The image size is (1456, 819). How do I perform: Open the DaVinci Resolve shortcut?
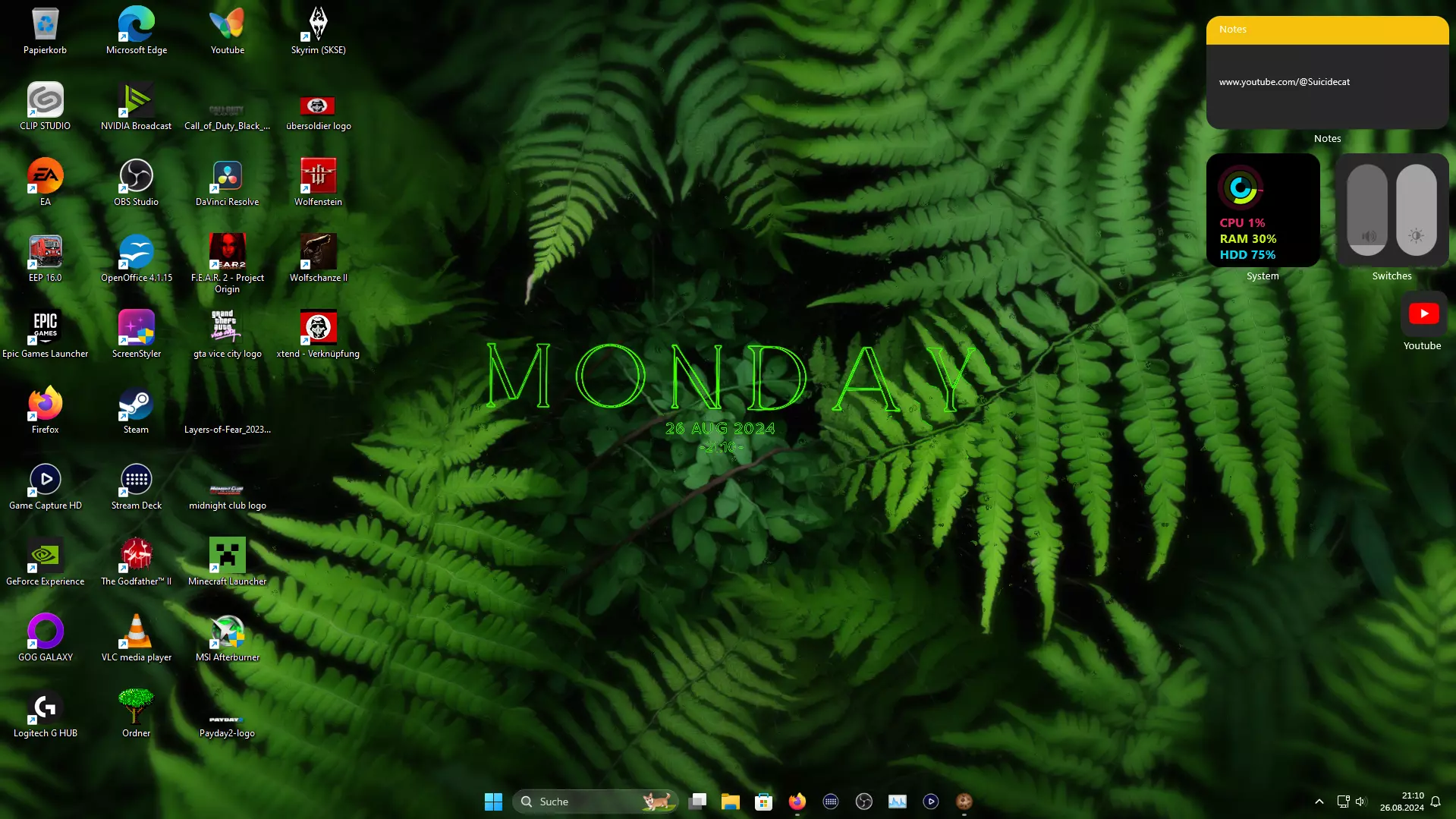pos(228,182)
